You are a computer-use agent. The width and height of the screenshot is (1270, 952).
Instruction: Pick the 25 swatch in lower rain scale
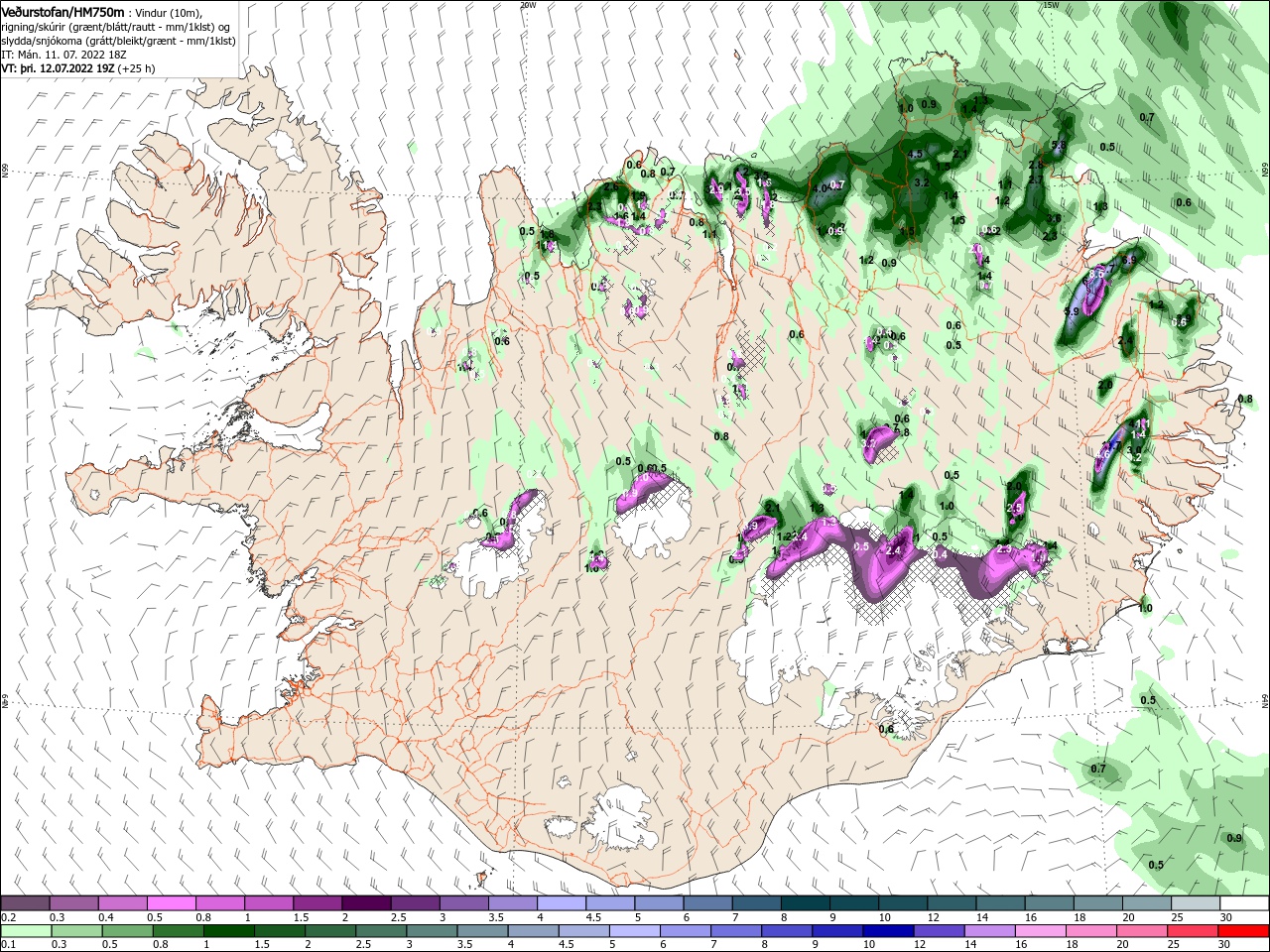[x=1193, y=931]
